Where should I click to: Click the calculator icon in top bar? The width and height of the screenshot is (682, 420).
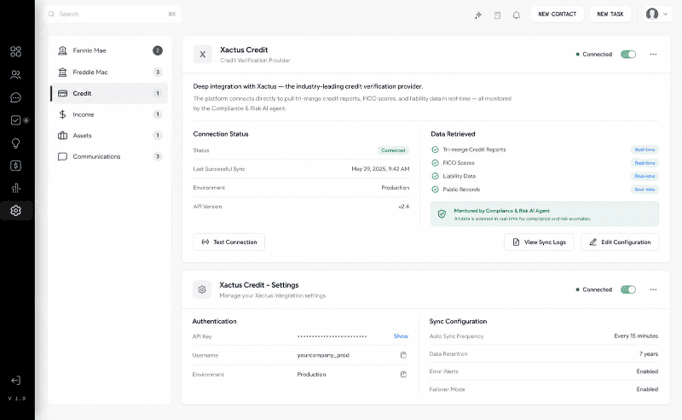(x=497, y=15)
